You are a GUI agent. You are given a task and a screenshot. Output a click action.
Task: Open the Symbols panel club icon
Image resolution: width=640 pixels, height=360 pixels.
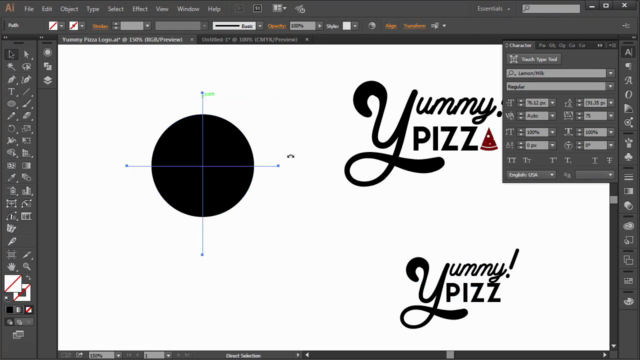(629, 157)
